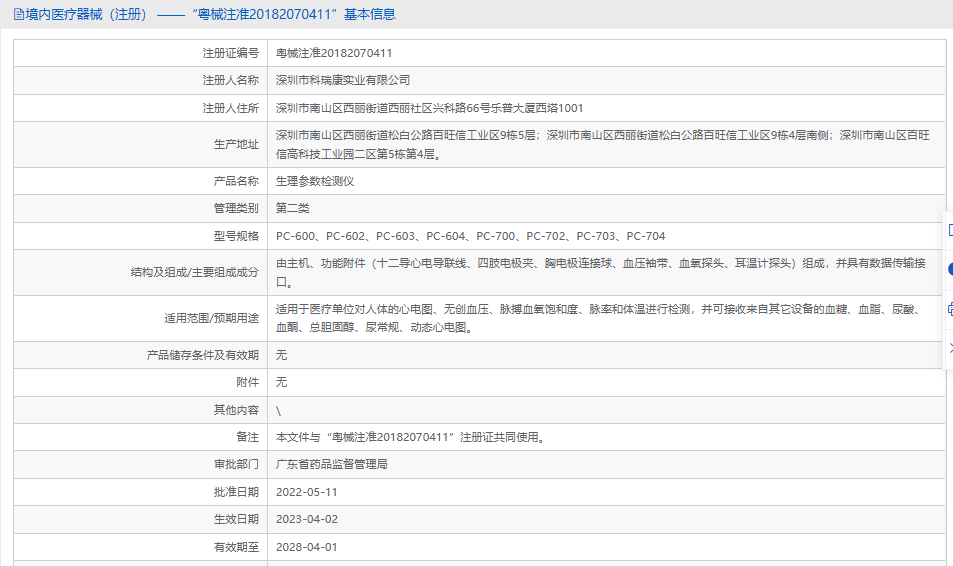
Task: Click the 适用范围/预期用途 intended use text
Action: point(599,318)
